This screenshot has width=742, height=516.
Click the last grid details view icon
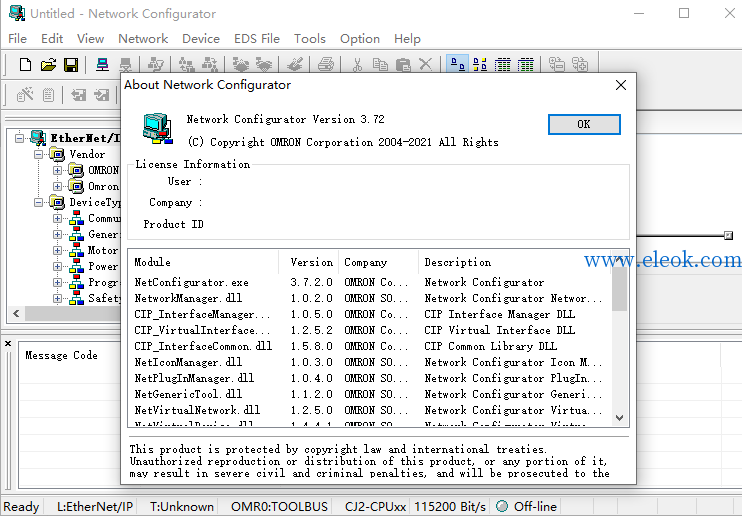[x=526, y=64]
